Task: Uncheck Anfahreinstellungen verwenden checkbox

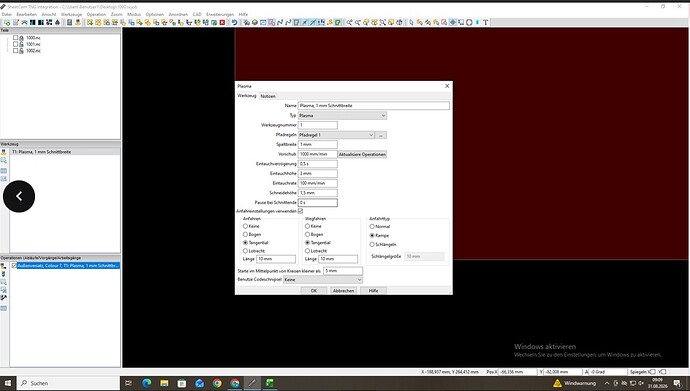Action: coord(301,211)
